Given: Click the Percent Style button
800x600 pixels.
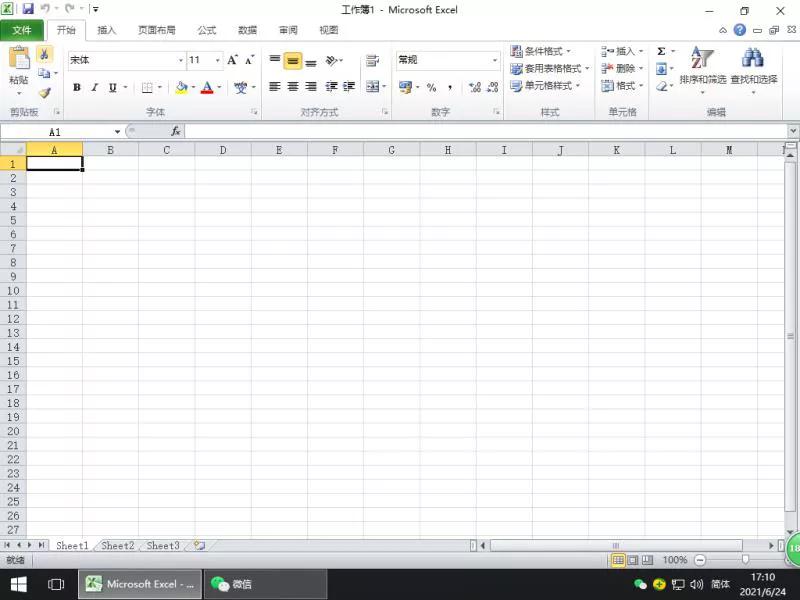Looking at the screenshot, I should pos(432,87).
